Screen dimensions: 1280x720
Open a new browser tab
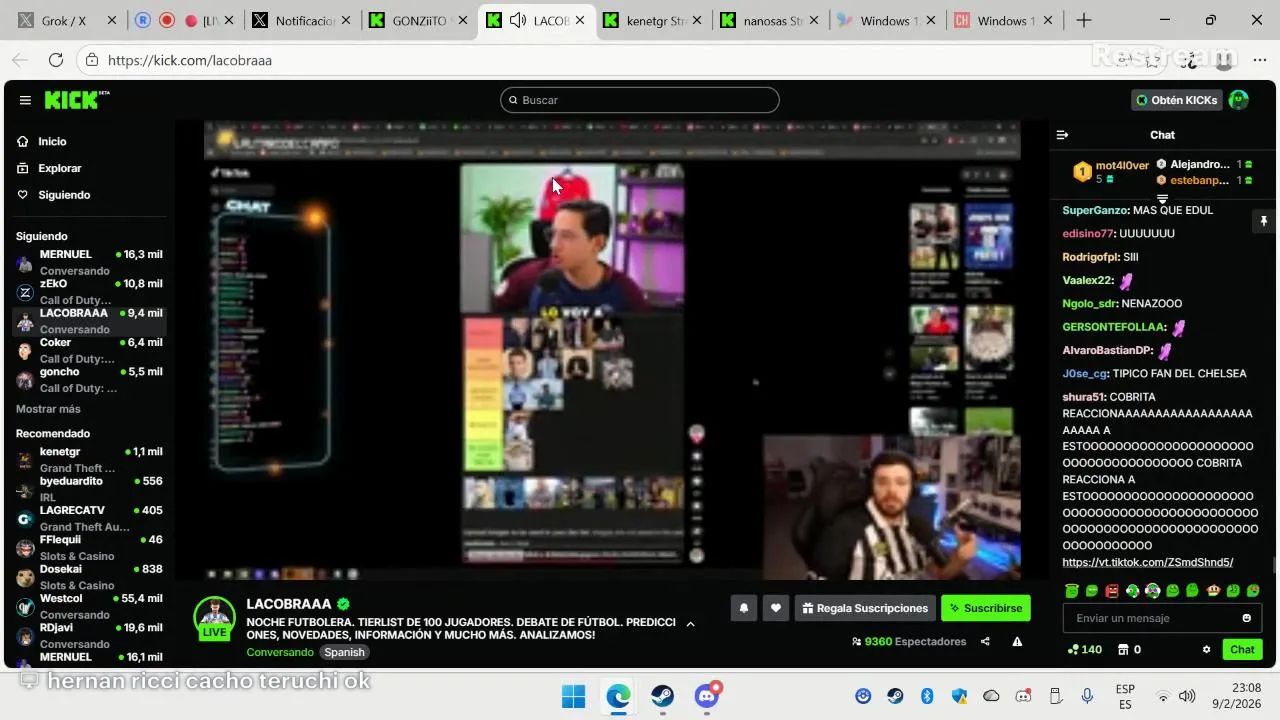point(1084,20)
